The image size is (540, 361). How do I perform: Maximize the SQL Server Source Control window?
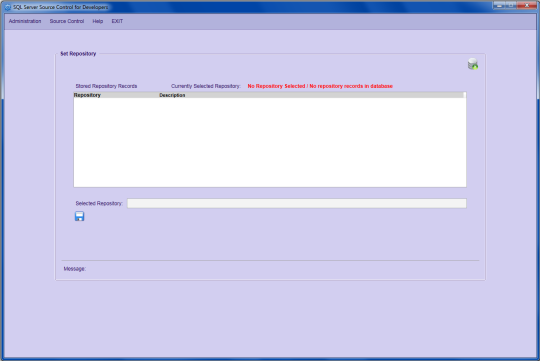coord(510,5)
